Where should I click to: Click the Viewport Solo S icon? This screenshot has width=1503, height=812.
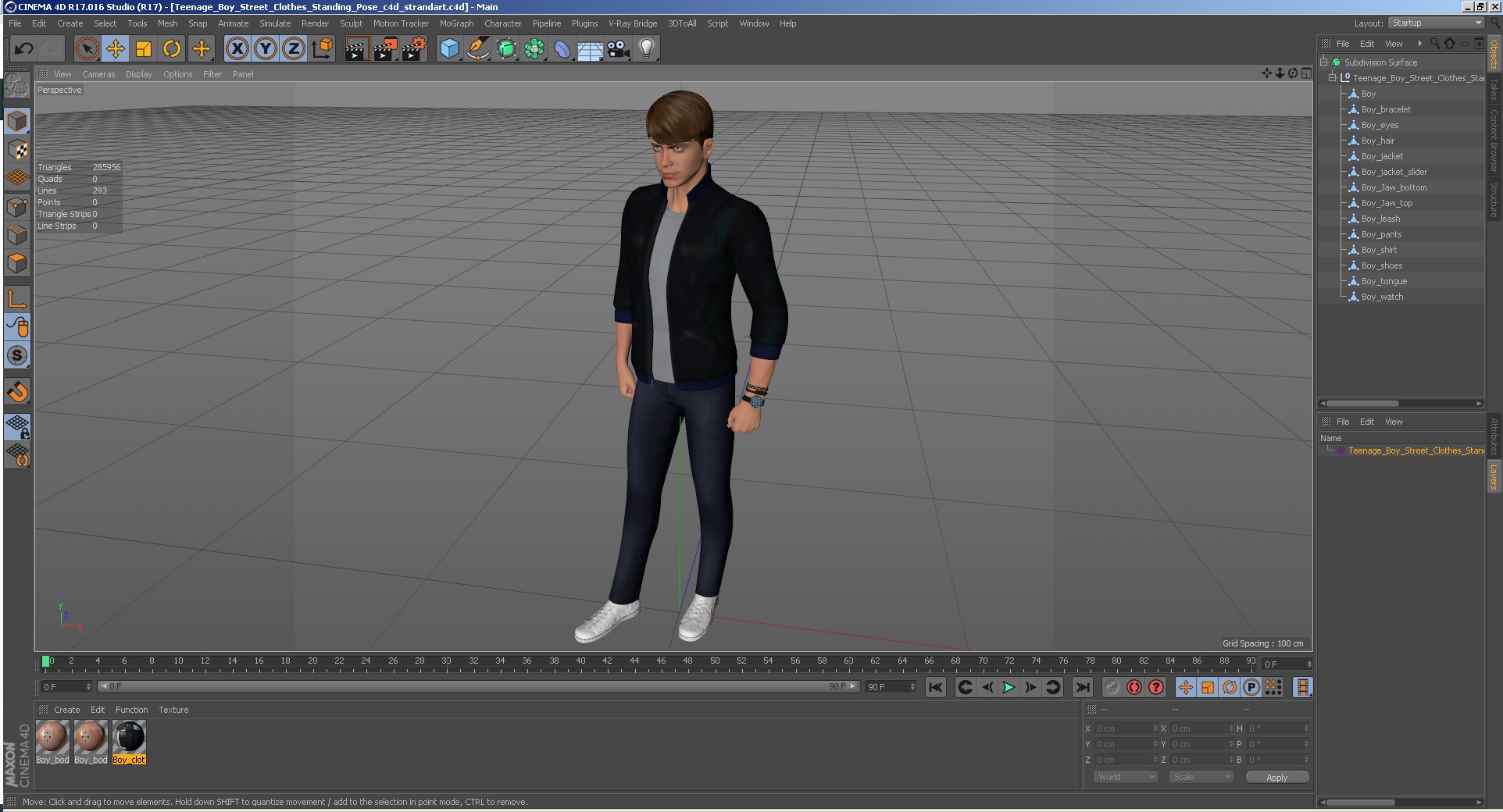coord(17,355)
